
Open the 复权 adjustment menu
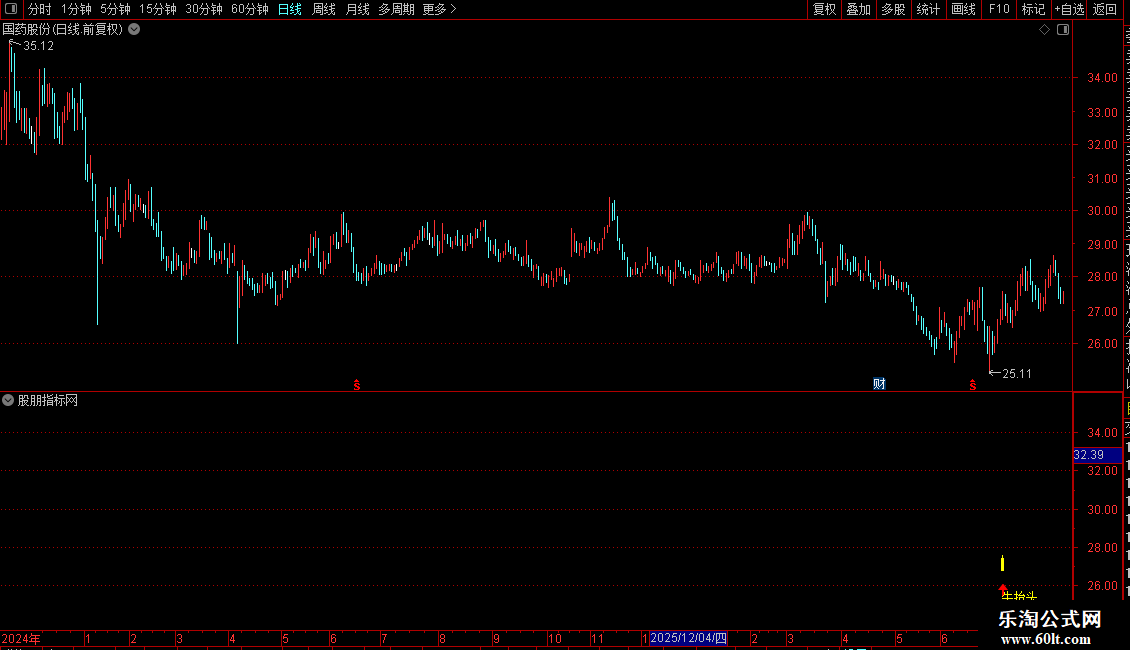tap(824, 9)
